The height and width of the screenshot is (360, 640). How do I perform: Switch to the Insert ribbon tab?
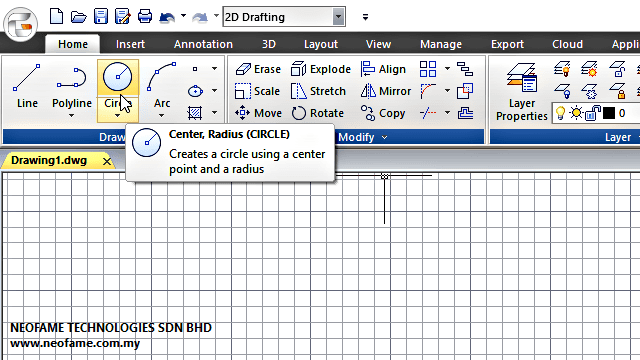pyautogui.click(x=130, y=44)
